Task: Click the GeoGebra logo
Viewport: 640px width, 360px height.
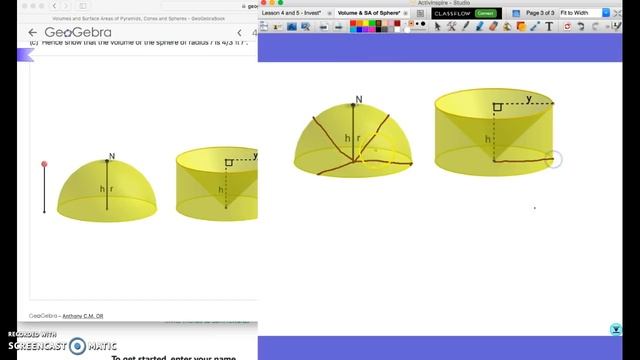Action: [x=78, y=32]
